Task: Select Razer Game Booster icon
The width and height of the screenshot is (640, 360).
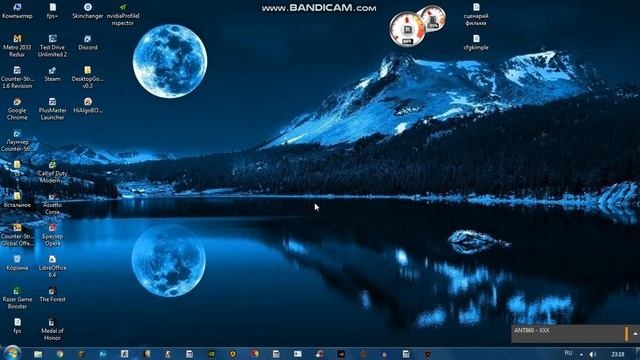Action: [x=17, y=298]
